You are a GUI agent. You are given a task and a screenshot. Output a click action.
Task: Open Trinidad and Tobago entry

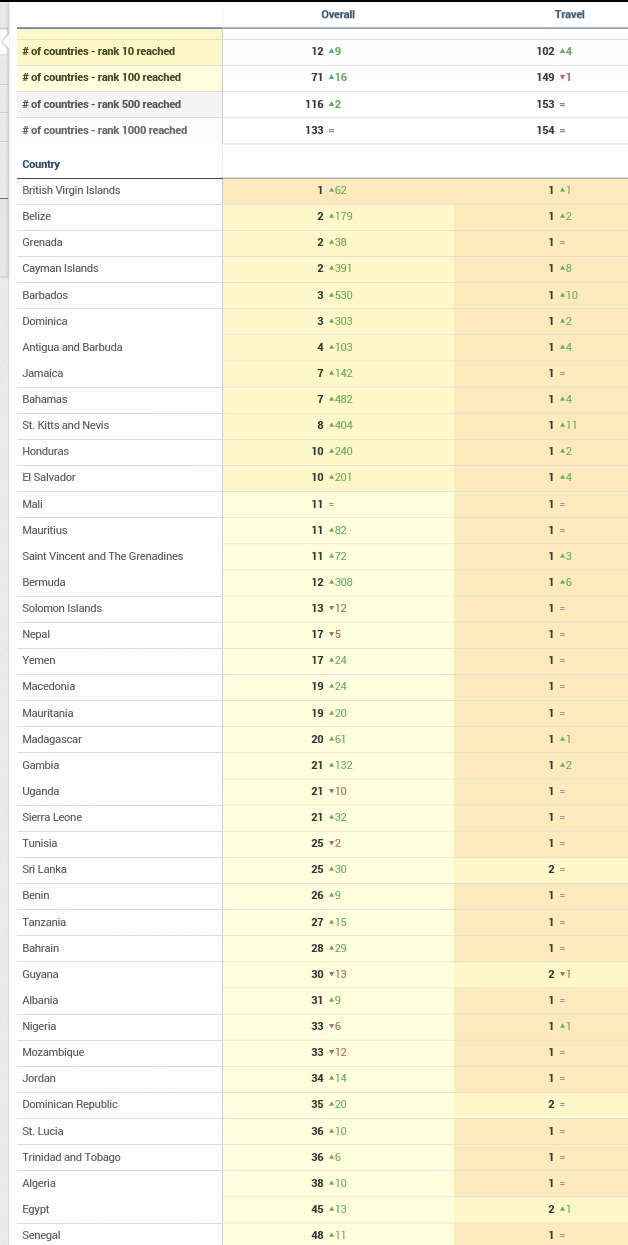click(x=71, y=1157)
